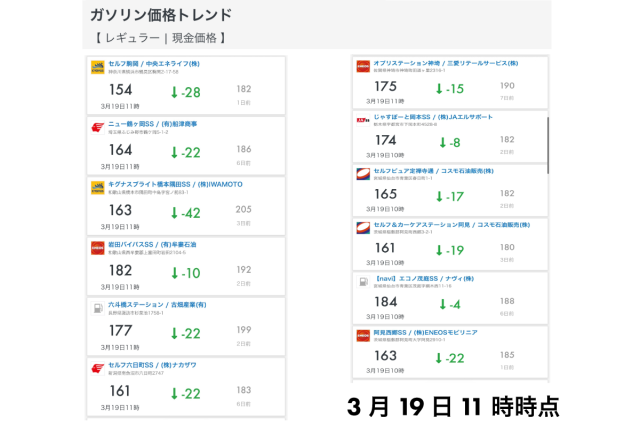Click the 184 price in the エコノ茂庭SS card
Image resolution: width=640 pixels, height=425 pixels.
[x=385, y=301]
